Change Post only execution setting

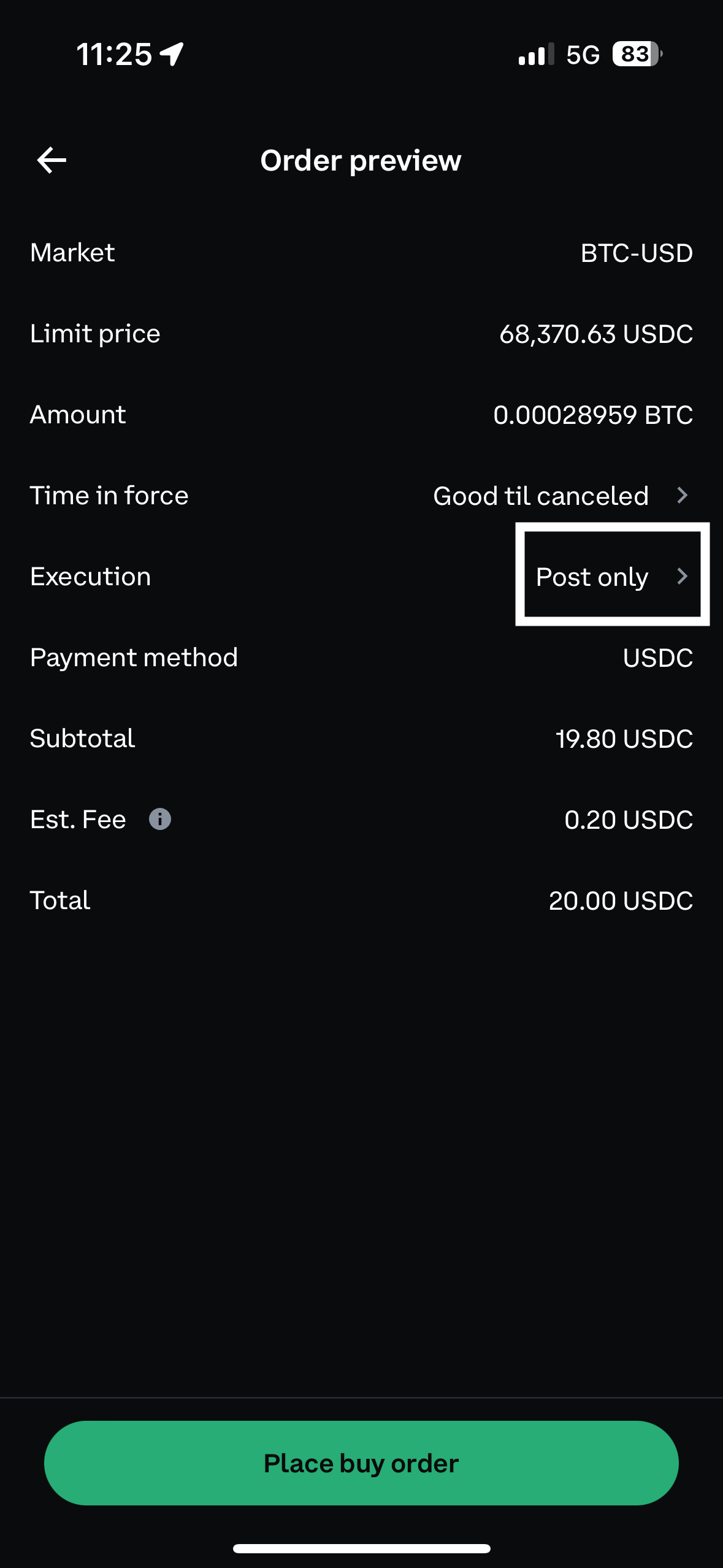coord(592,577)
